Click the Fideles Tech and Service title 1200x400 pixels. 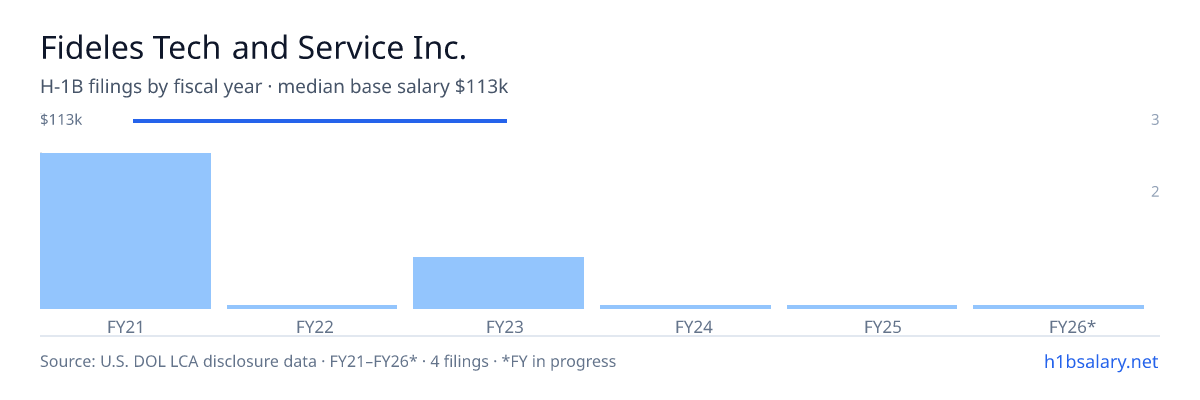tap(253, 47)
